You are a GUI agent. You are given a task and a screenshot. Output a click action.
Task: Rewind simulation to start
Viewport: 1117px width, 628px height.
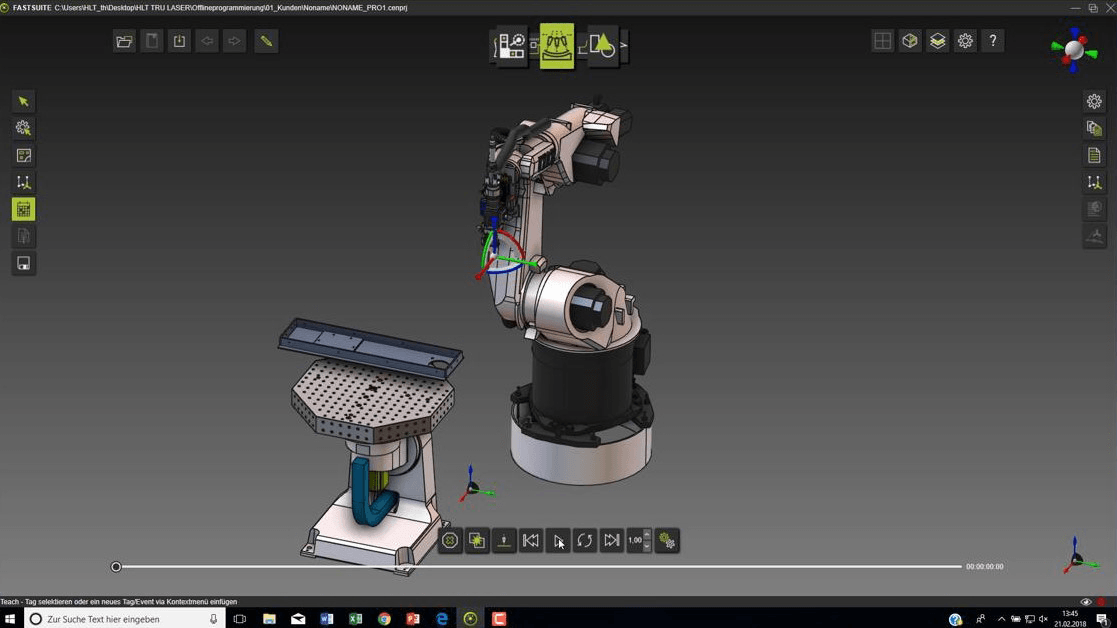tap(531, 540)
